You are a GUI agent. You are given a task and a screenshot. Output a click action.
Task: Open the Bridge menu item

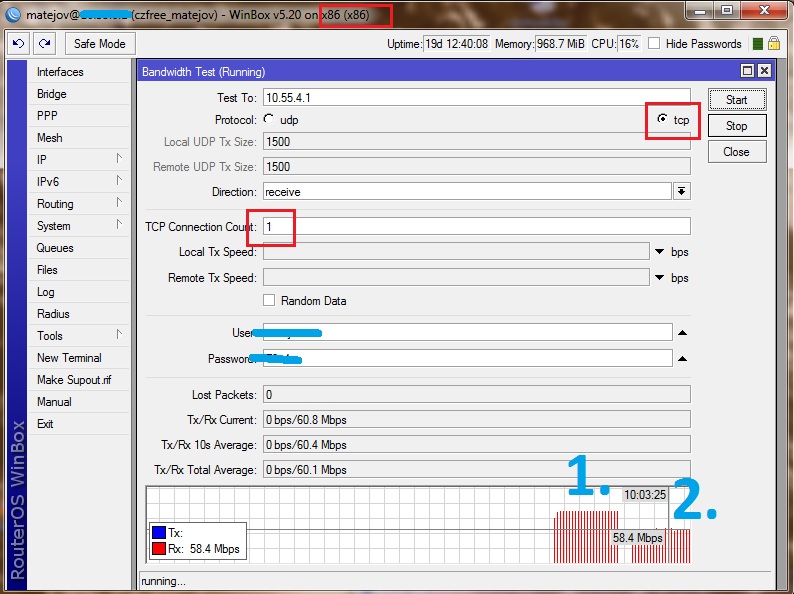79,94
